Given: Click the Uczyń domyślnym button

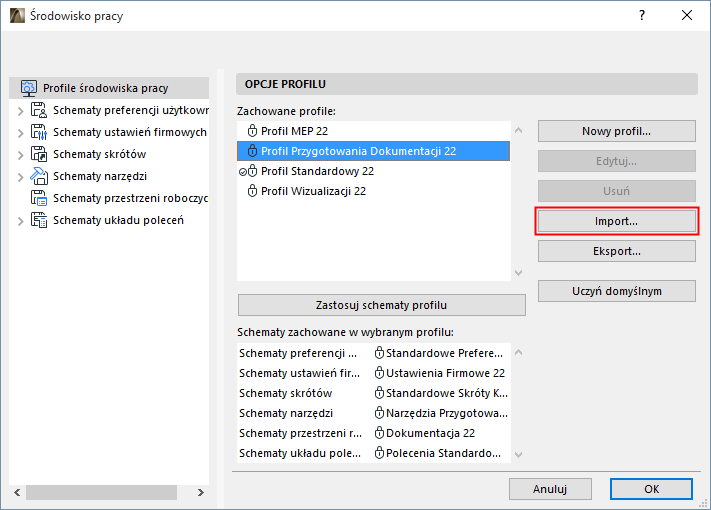Looking at the screenshot, I should point(616,291).
